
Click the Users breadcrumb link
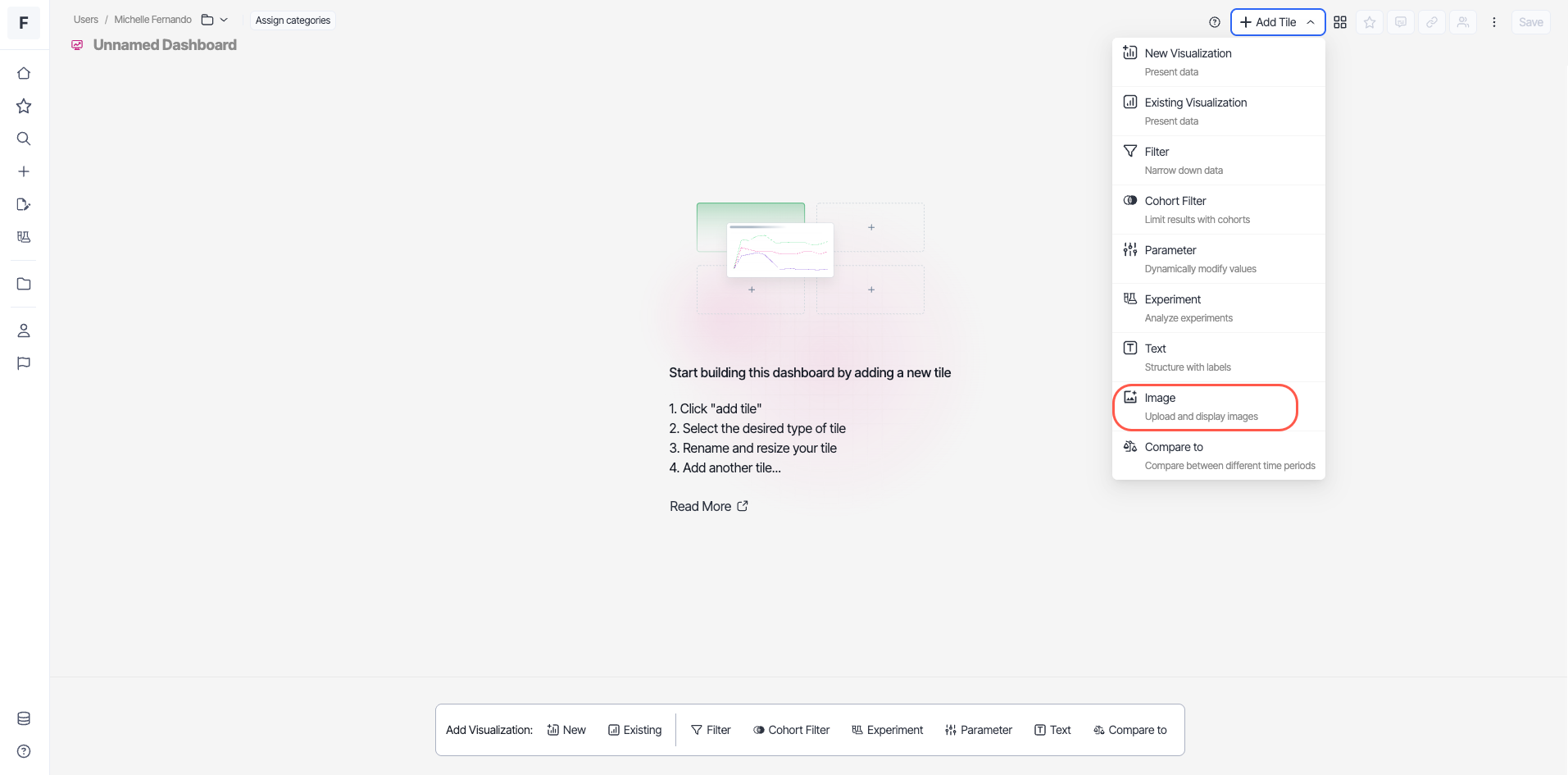(85, 20)
